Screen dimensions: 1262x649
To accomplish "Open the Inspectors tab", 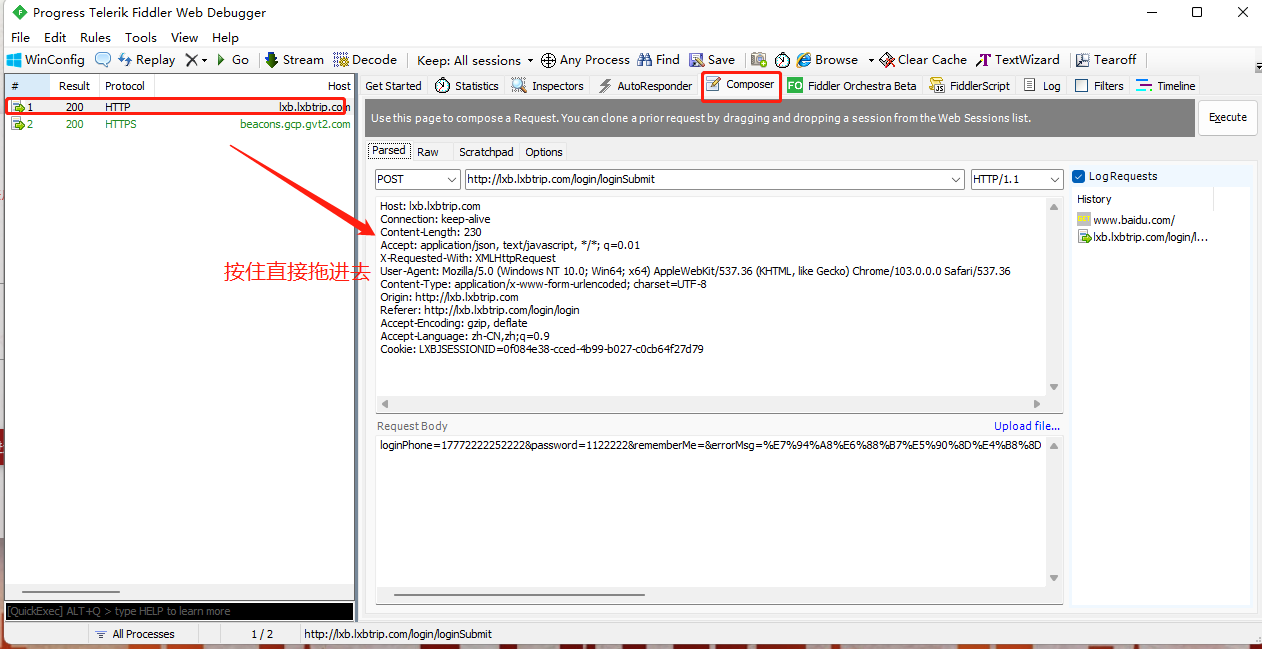I will coord(548,86).
